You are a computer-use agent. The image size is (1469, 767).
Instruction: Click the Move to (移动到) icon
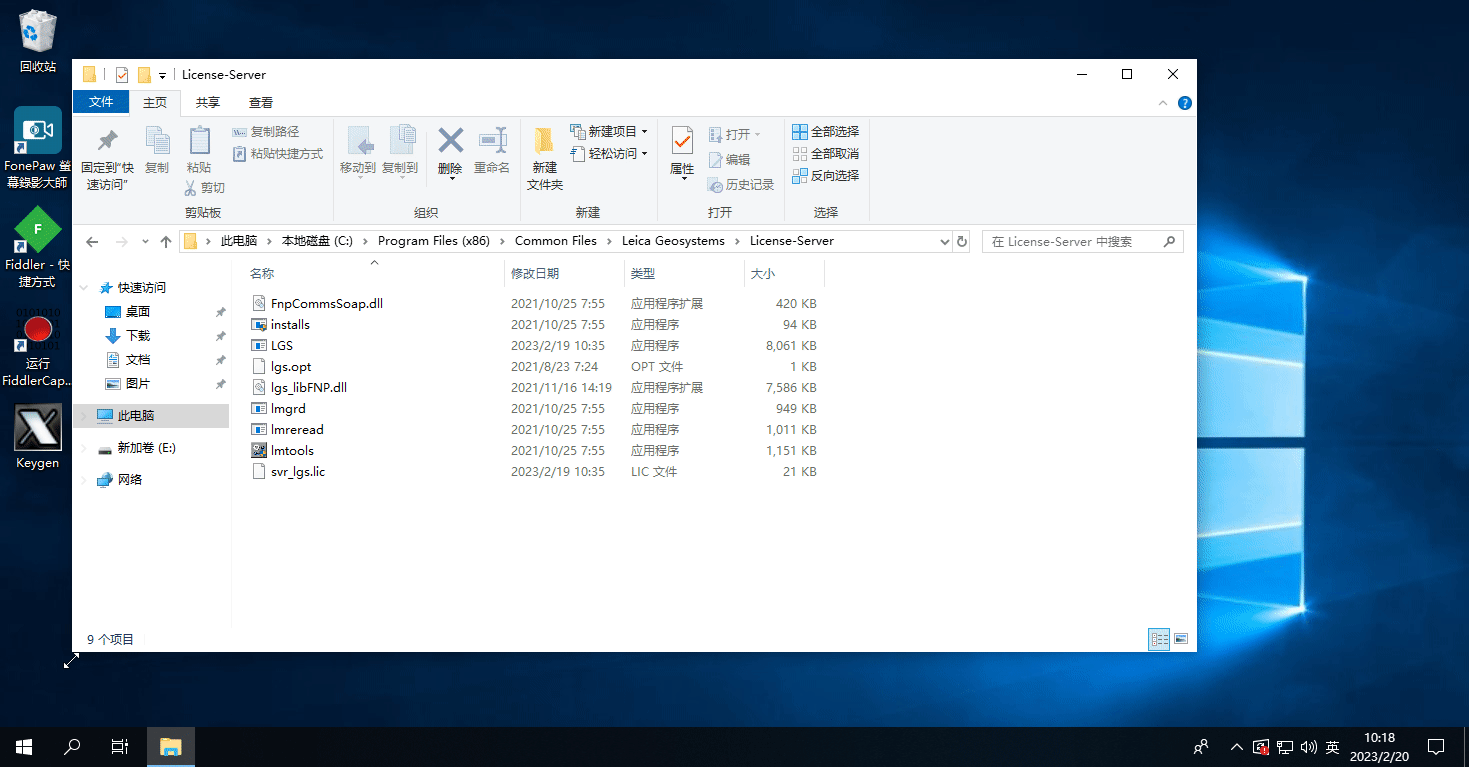pos(358,141)
